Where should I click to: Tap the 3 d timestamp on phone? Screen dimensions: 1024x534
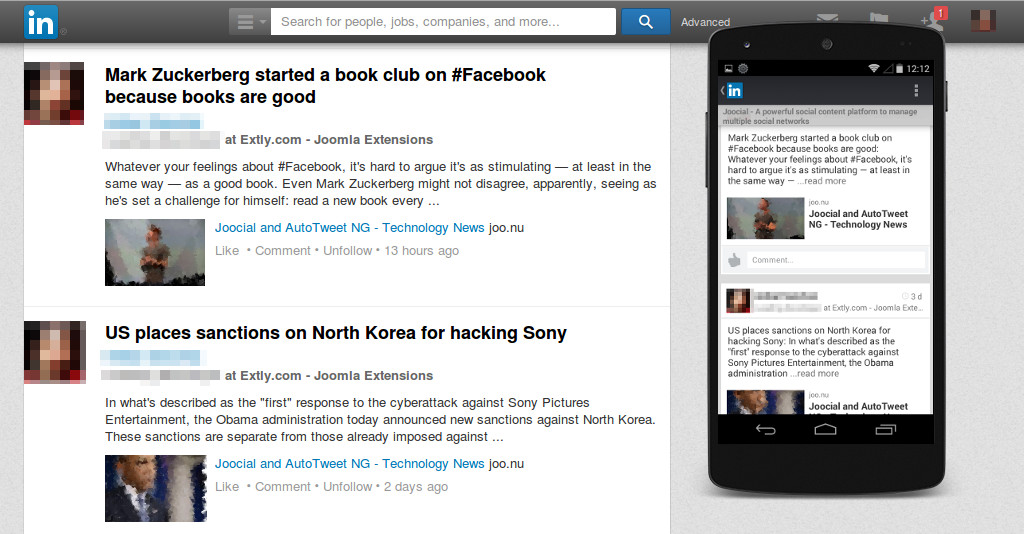pyautogui.click(x=912, y=296)
